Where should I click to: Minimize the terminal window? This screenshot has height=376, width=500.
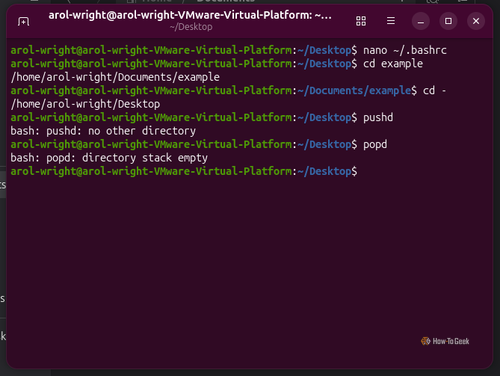(x=421, y=21)
